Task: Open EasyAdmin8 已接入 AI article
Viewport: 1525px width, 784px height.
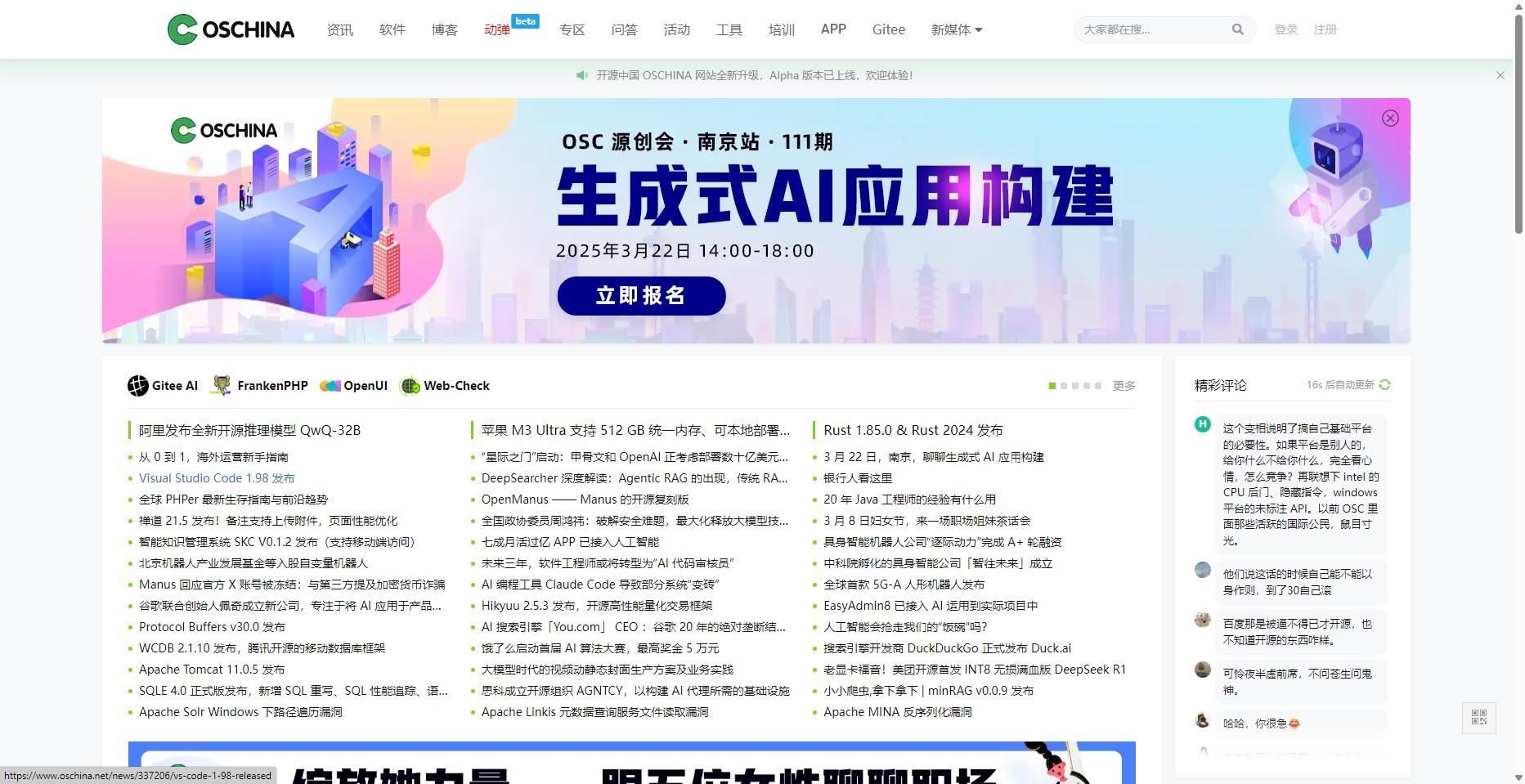Action: click(x=931, y=606)
